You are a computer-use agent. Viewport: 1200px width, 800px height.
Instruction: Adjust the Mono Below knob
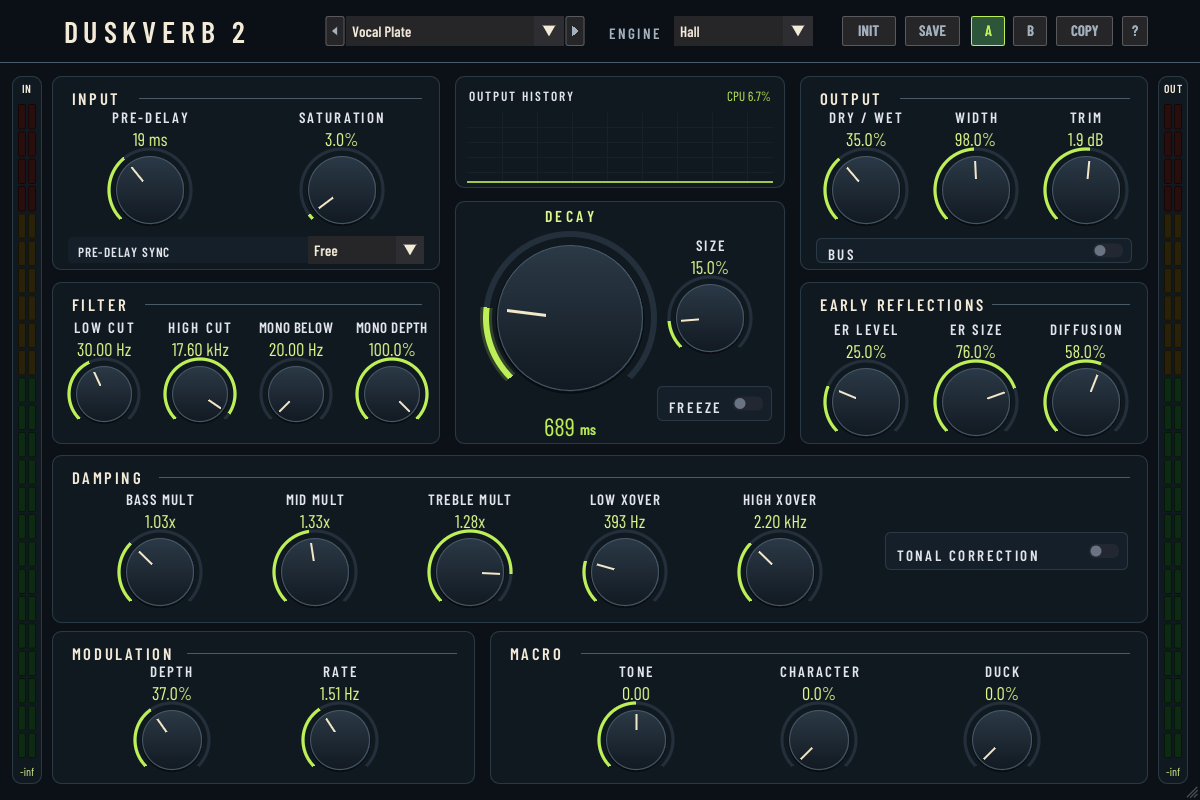(296, 394)
